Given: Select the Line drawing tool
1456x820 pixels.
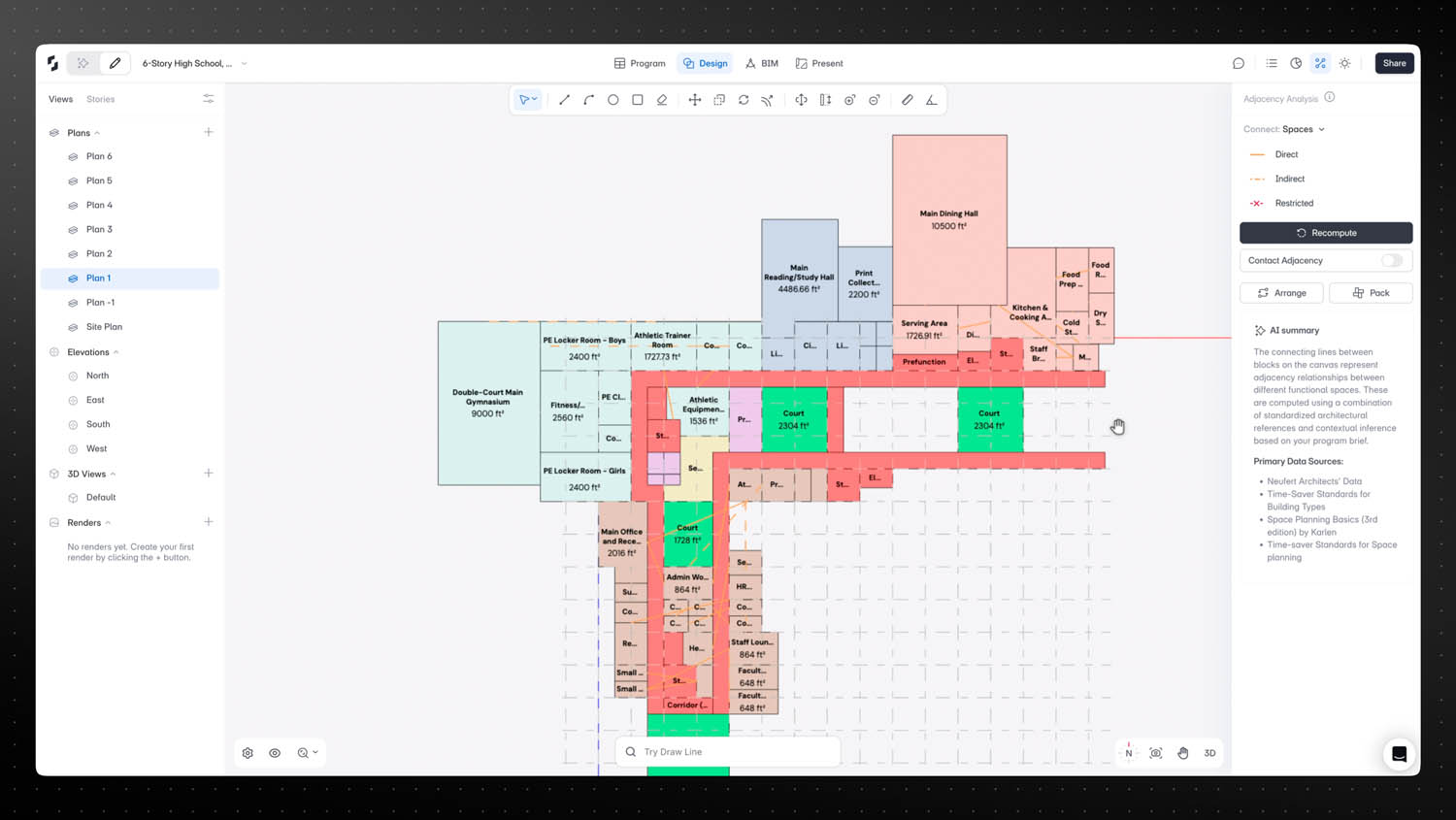Looking at the screenshot, I should 564,100.
